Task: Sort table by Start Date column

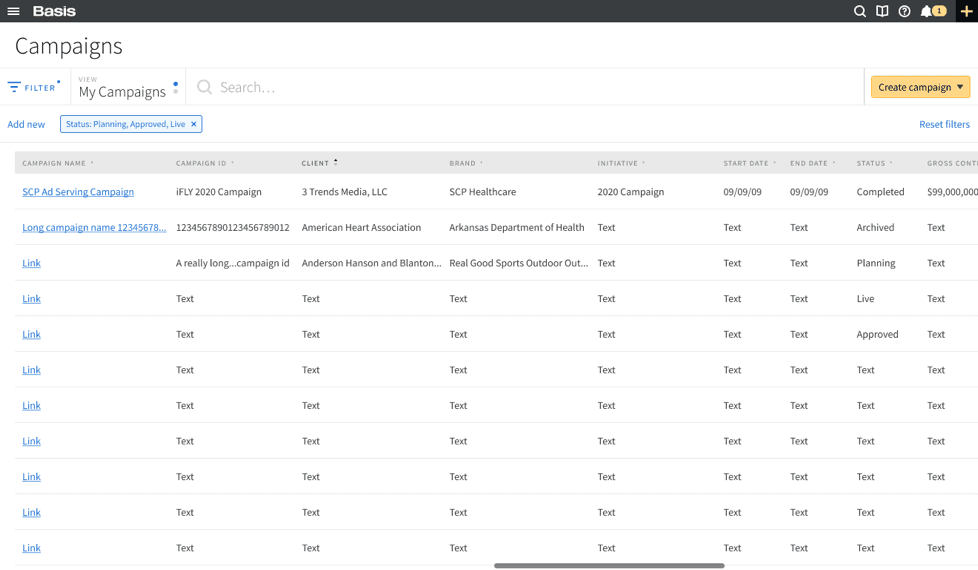Action: 749,163
